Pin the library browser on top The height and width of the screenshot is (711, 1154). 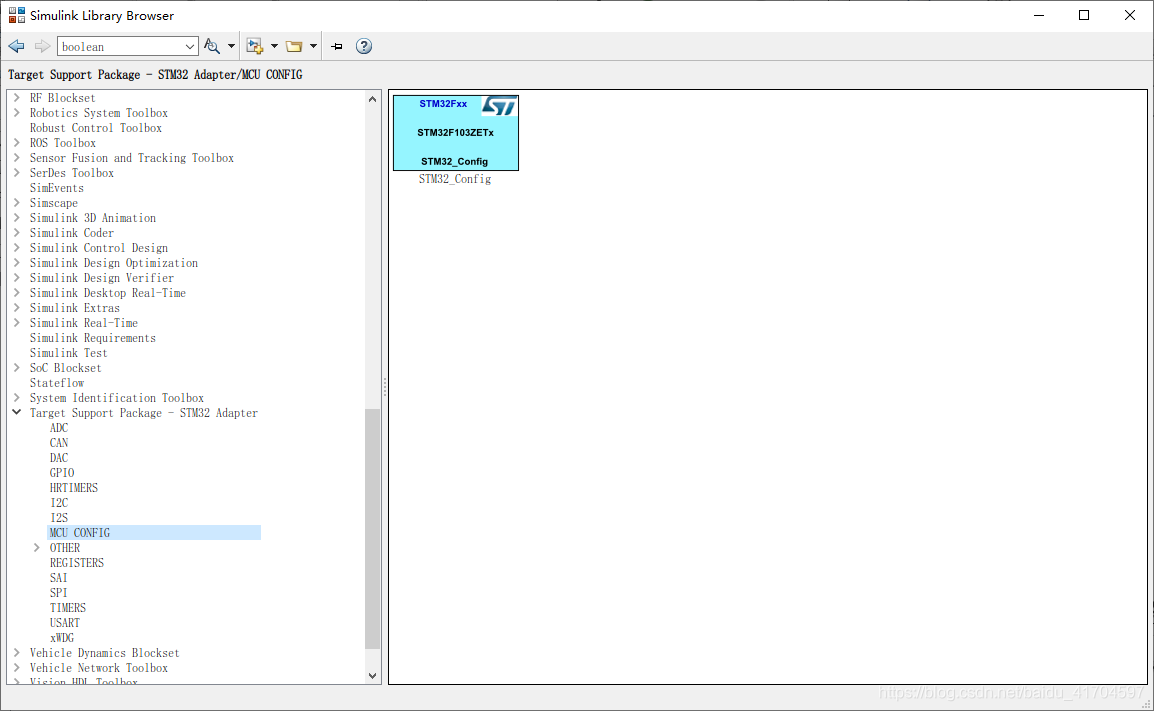point(337,46)
